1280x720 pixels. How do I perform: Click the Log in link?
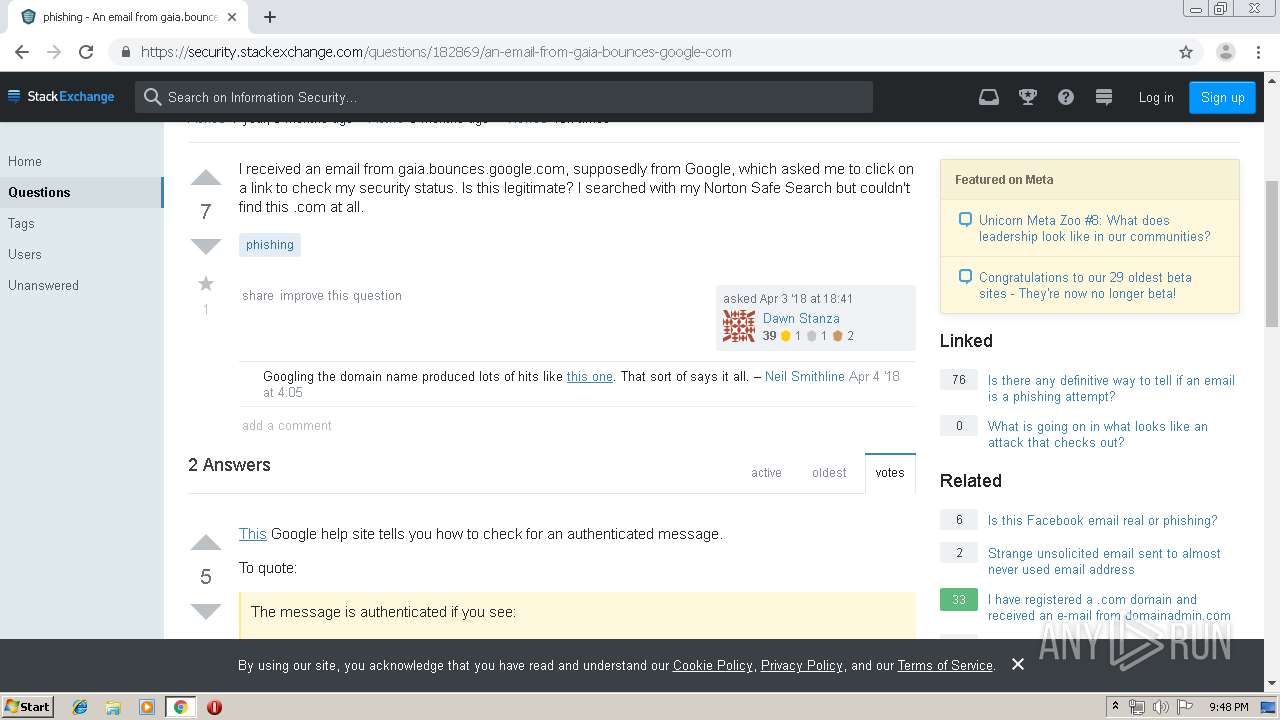1156,97
